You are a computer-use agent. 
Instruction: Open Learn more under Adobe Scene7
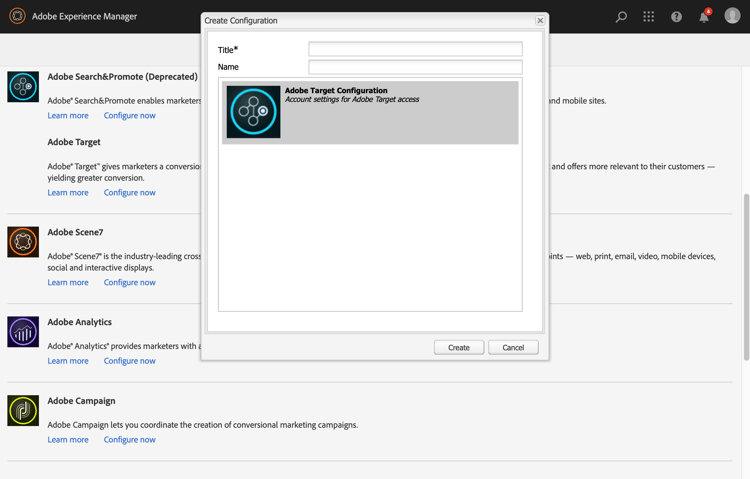(68, 282)
